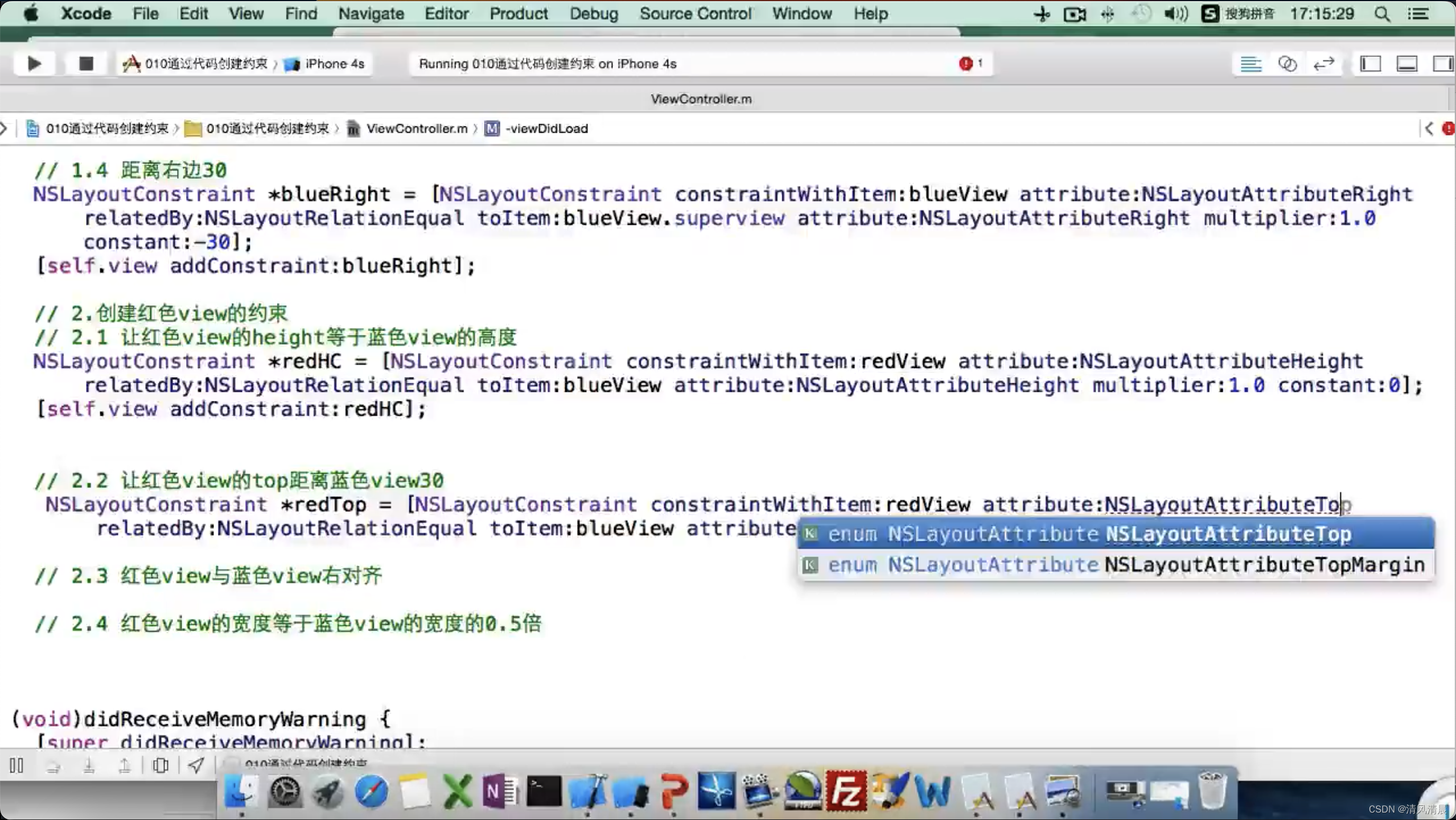Open the Source Control menu

coord(695,14)
